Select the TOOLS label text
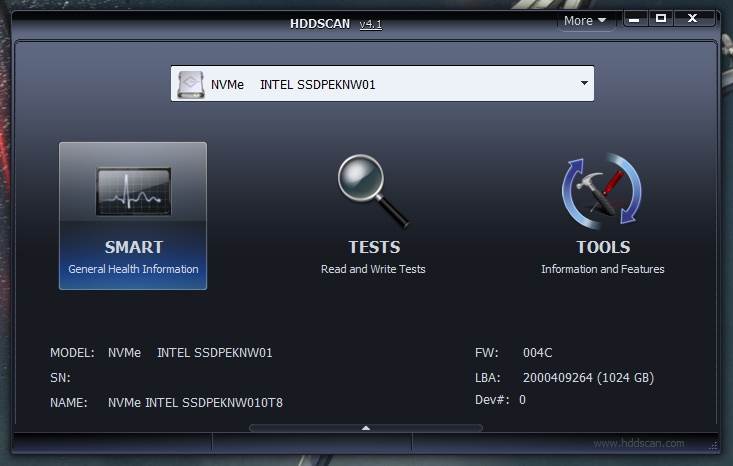Viewport: 733px width, 466px height. tap(602, 247)
